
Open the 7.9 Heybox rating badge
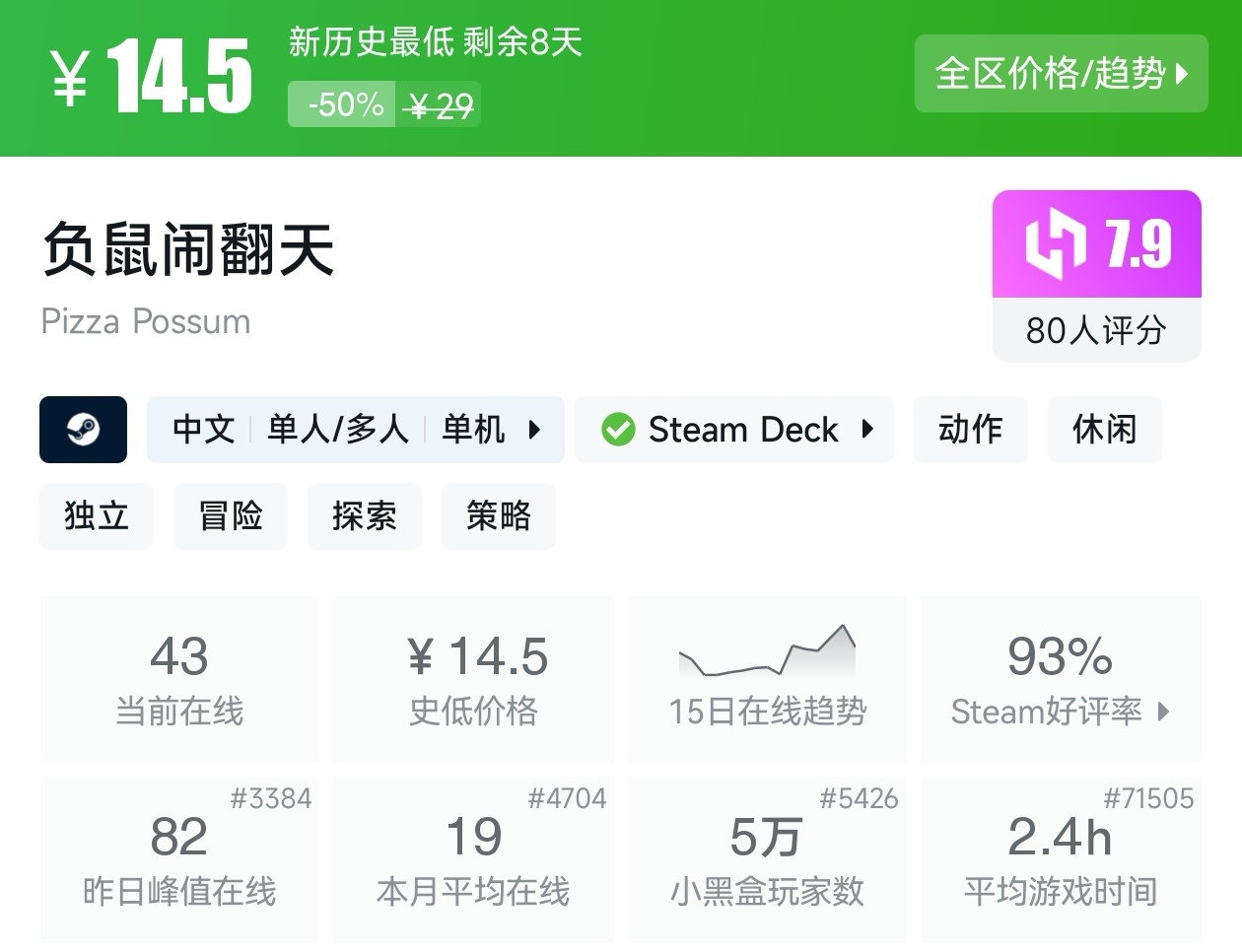[1097, 243]
